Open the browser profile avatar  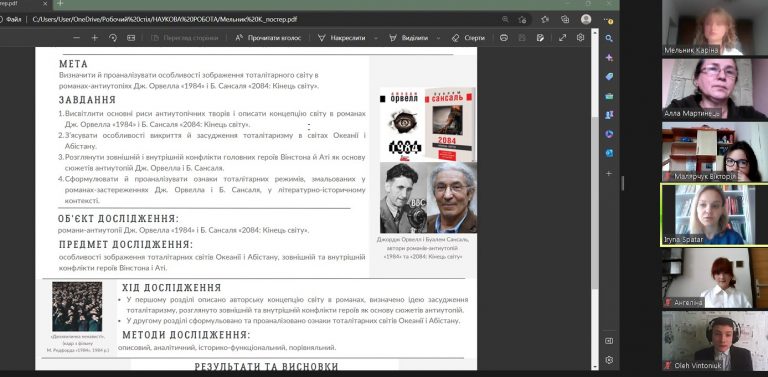click(x=586, y=19)
